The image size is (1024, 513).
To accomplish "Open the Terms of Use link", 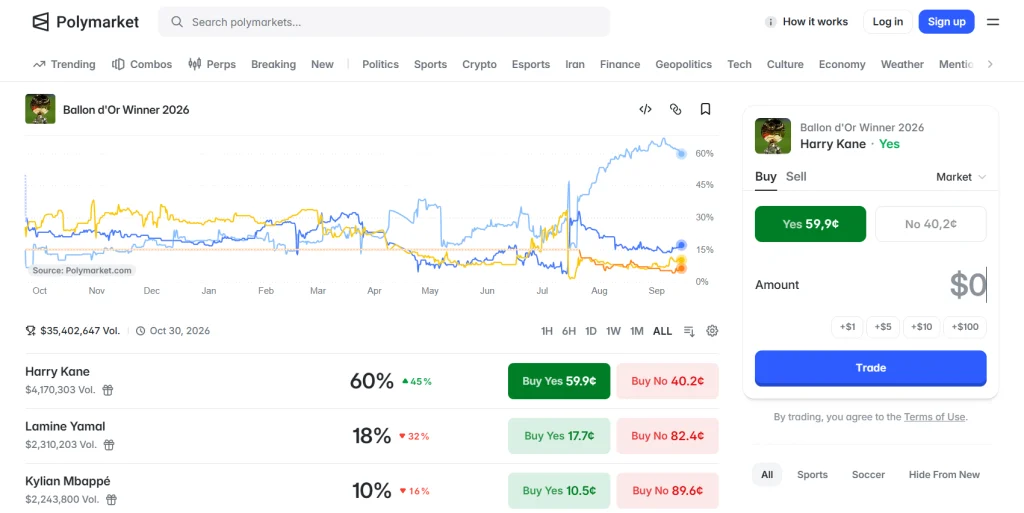I will (x=934, y=417).
